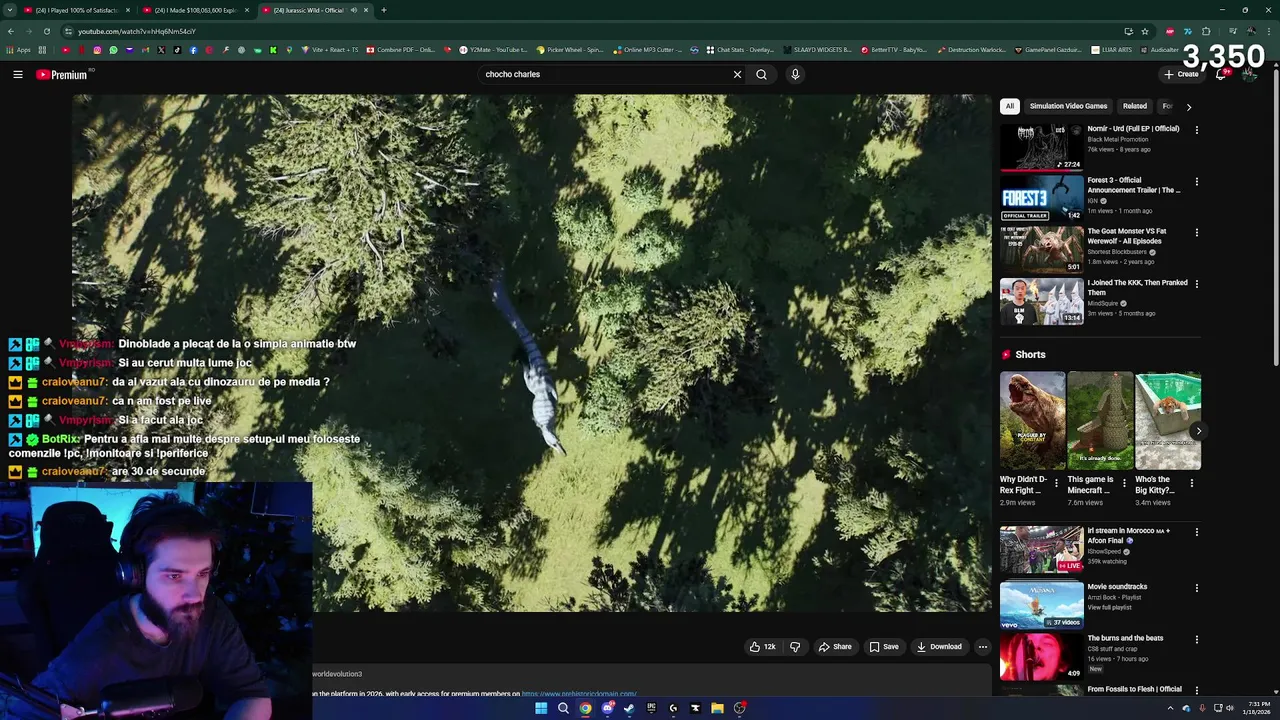
Task: Open the prehistoricdomain.com link in description
Action: tap(579, 693)
